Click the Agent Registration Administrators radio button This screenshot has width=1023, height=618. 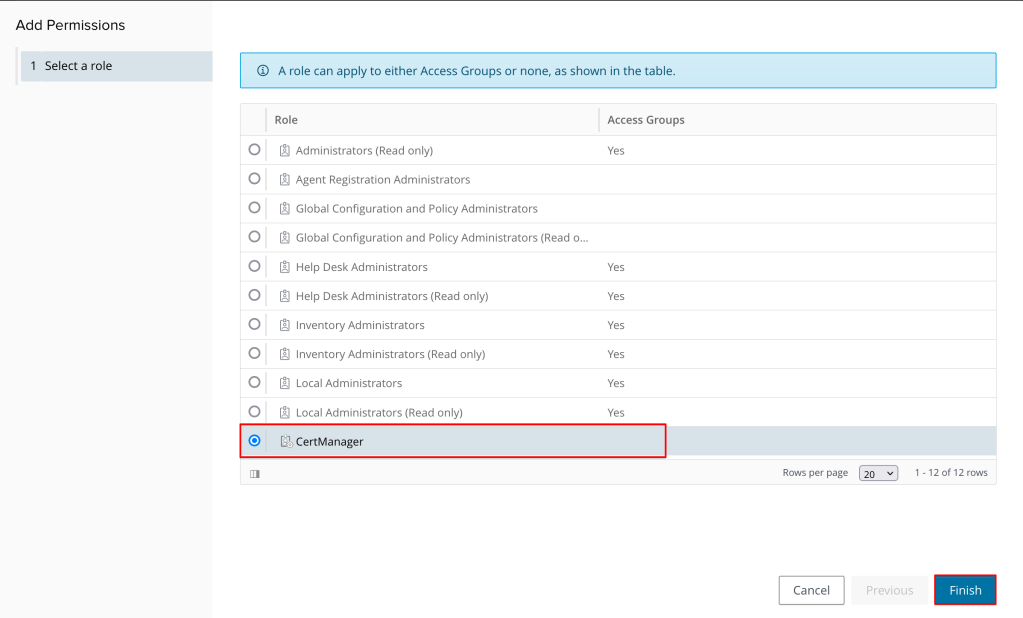(254, 179)
